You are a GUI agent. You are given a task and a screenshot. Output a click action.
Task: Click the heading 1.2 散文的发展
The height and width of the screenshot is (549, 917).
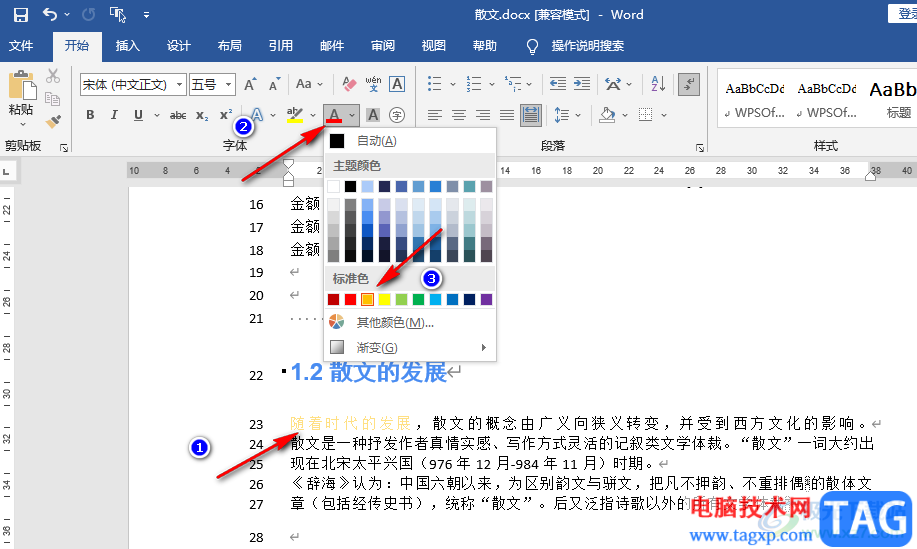pyautogui.click(x=369, y=372)
